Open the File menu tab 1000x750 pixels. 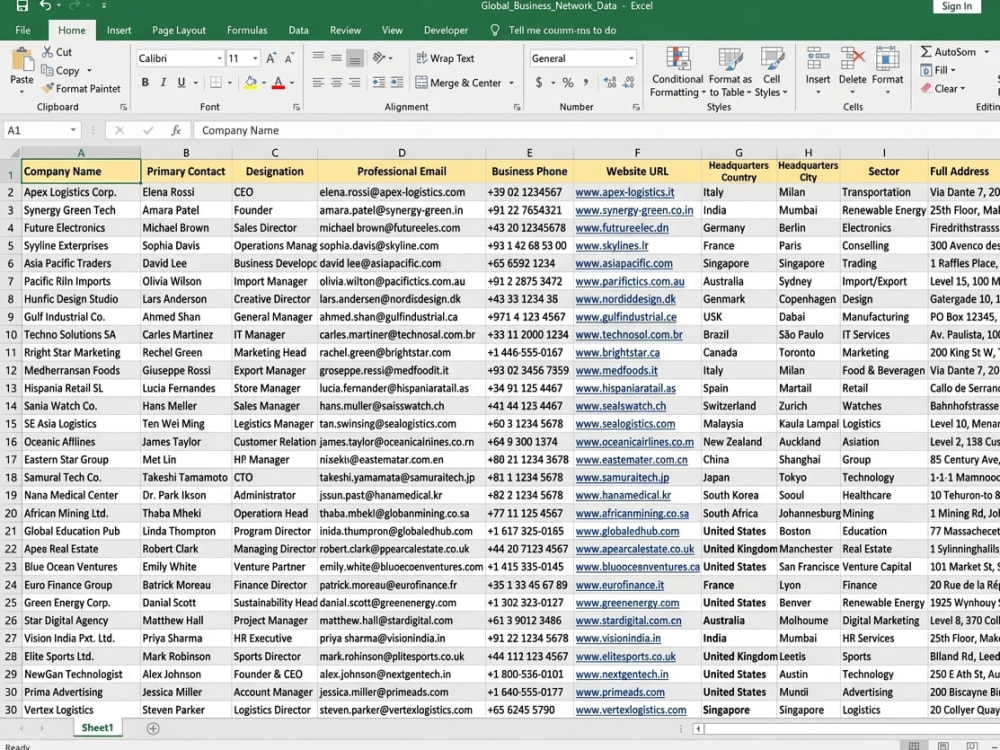(23, 30)
